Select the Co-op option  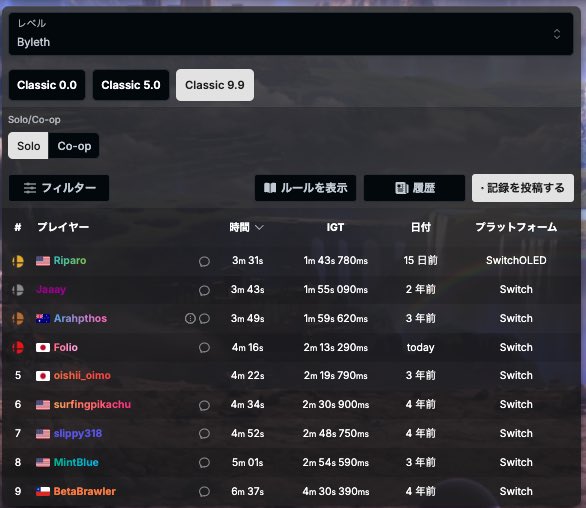(x=74, y=146)
